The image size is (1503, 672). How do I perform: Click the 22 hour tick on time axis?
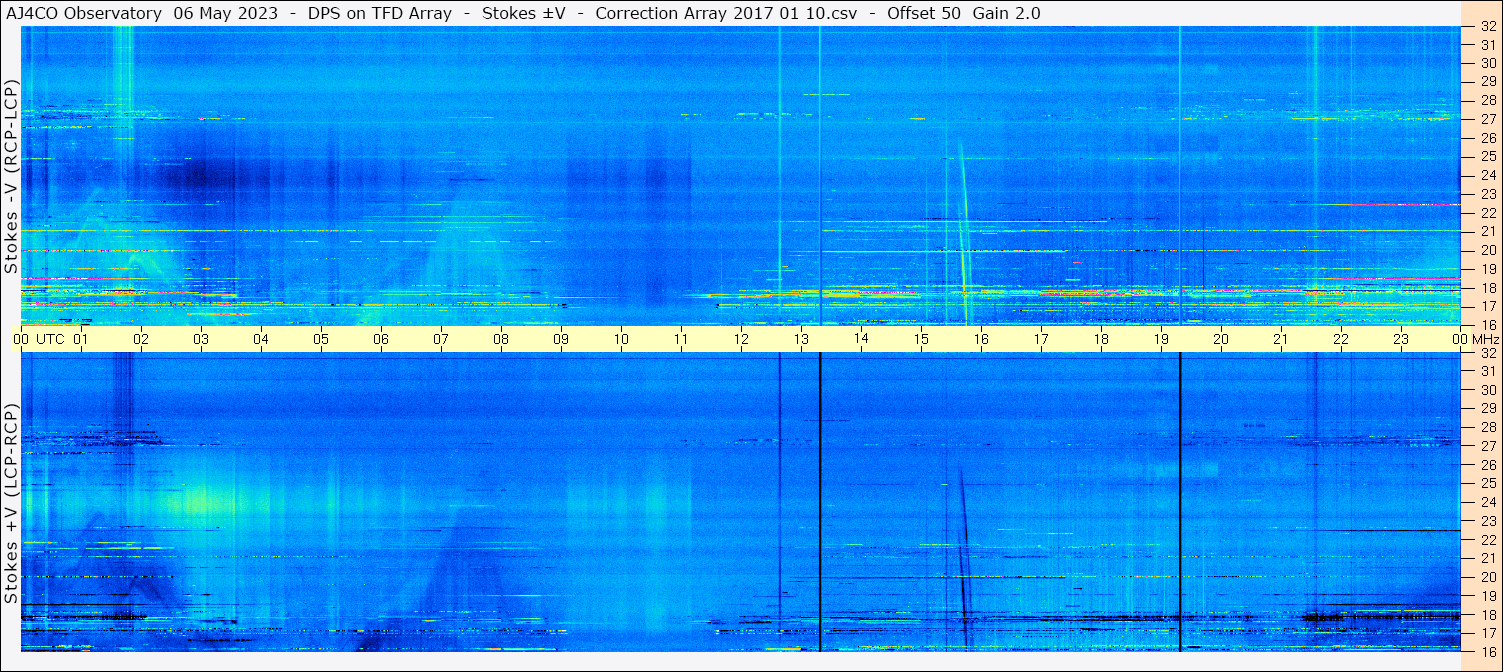(1341, 339)
